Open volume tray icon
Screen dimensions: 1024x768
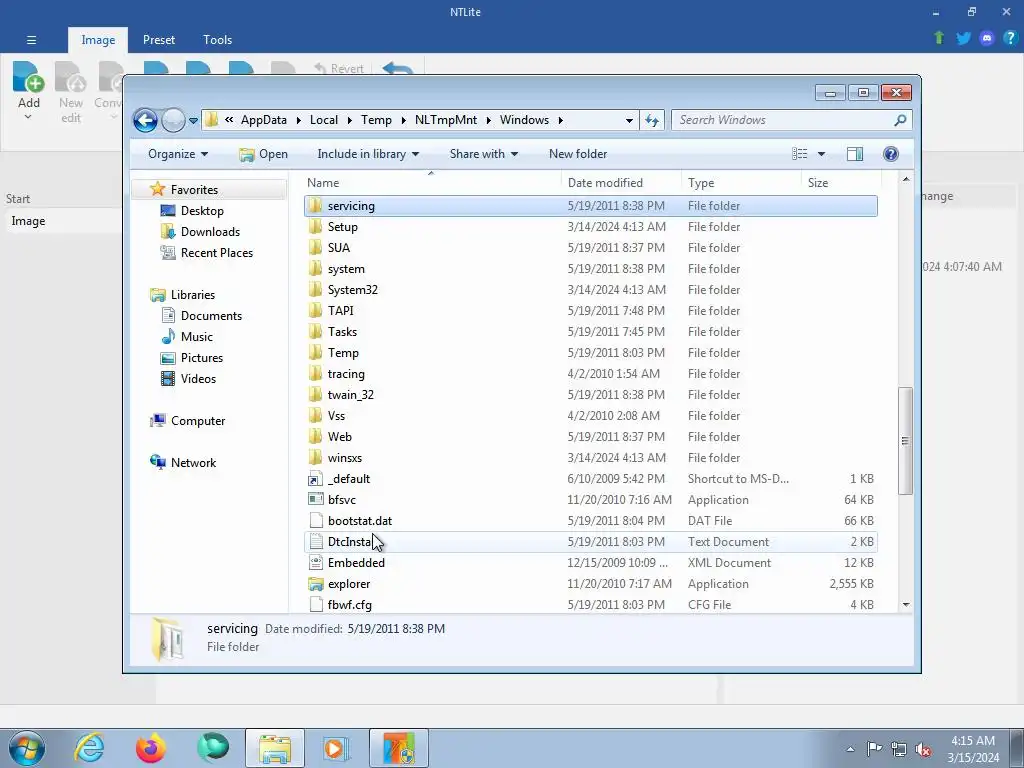tap(923, 749)
